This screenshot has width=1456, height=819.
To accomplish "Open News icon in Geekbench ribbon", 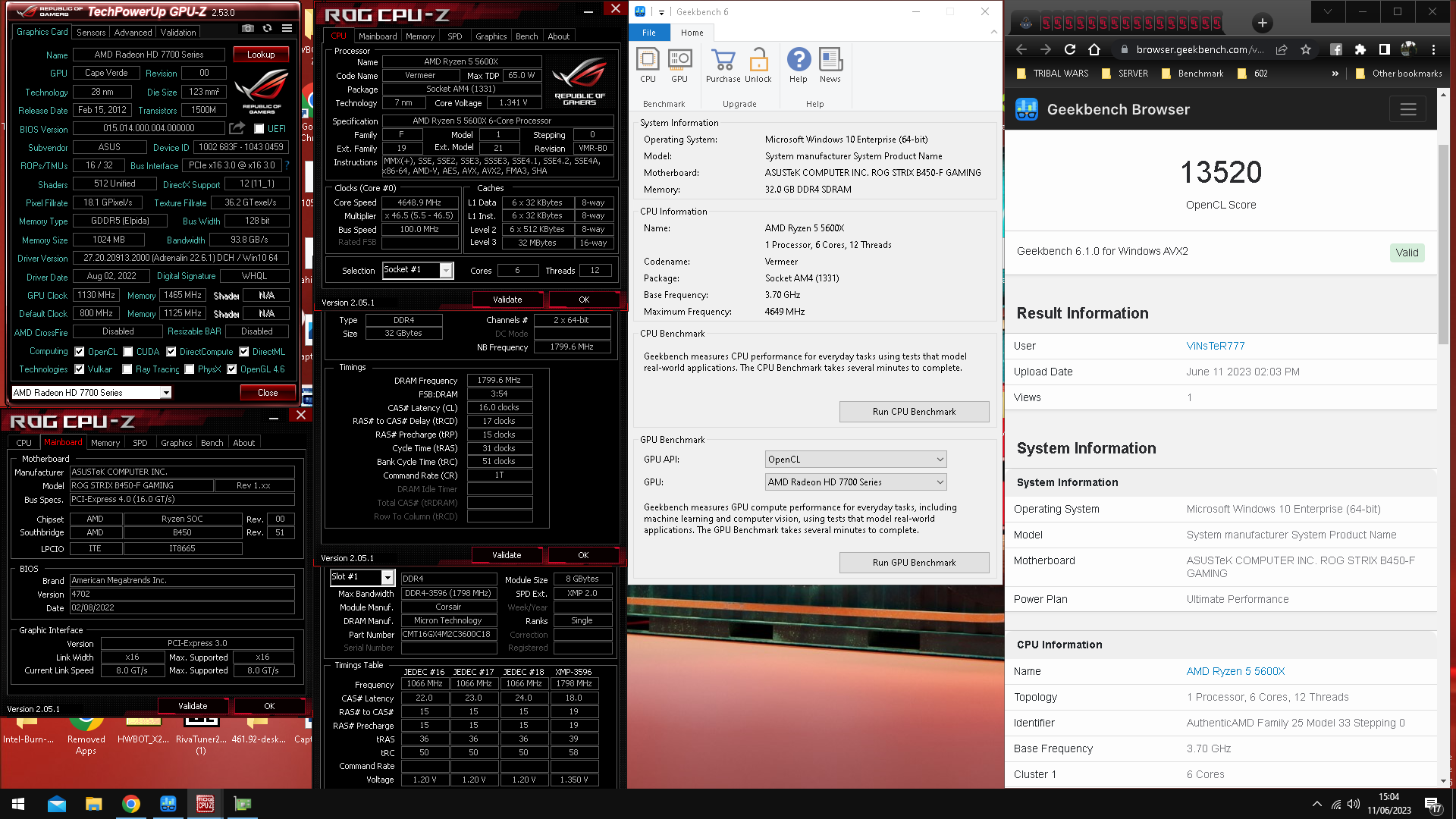I will (830, 65).
